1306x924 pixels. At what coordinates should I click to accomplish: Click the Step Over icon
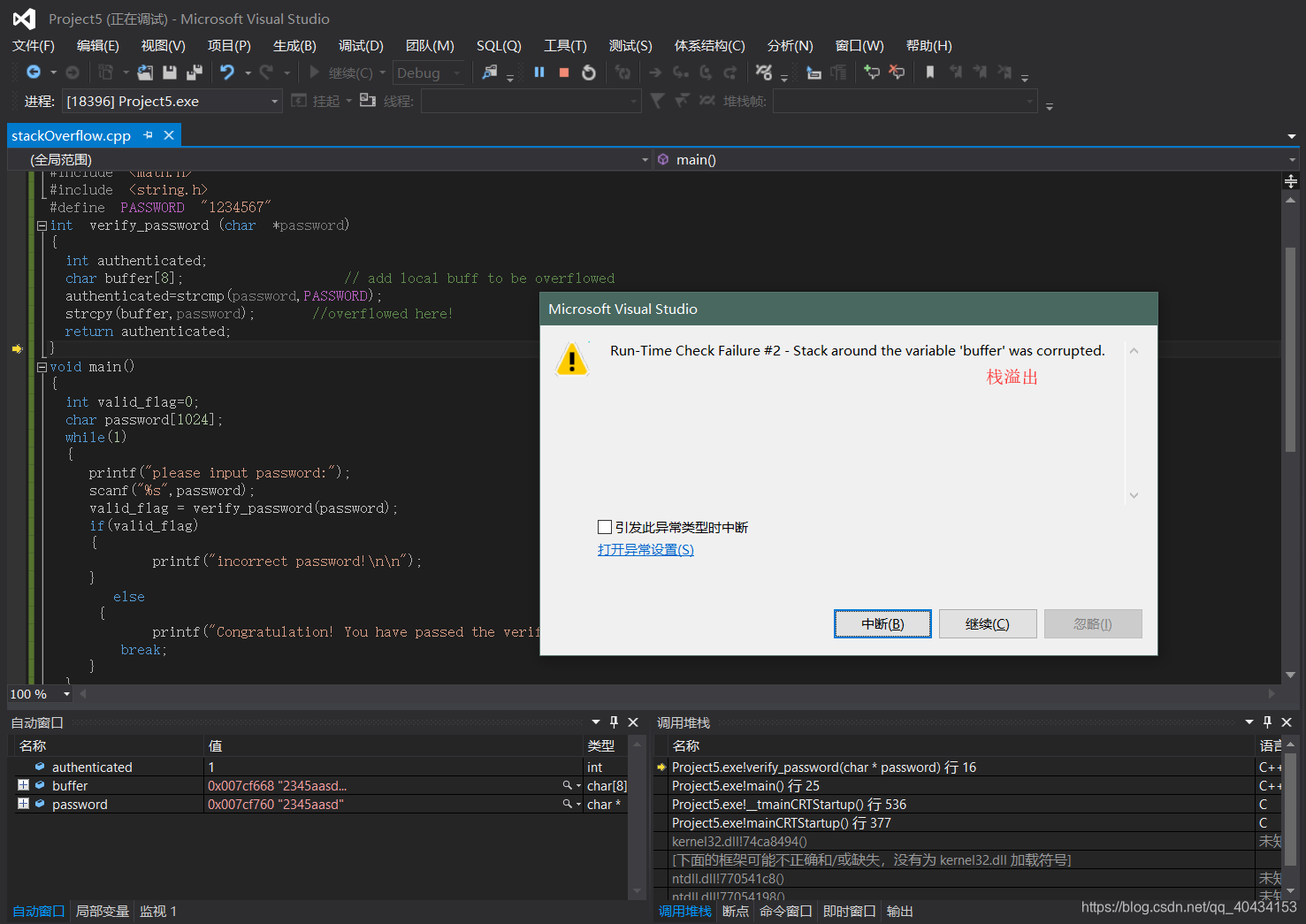(706, 73)
